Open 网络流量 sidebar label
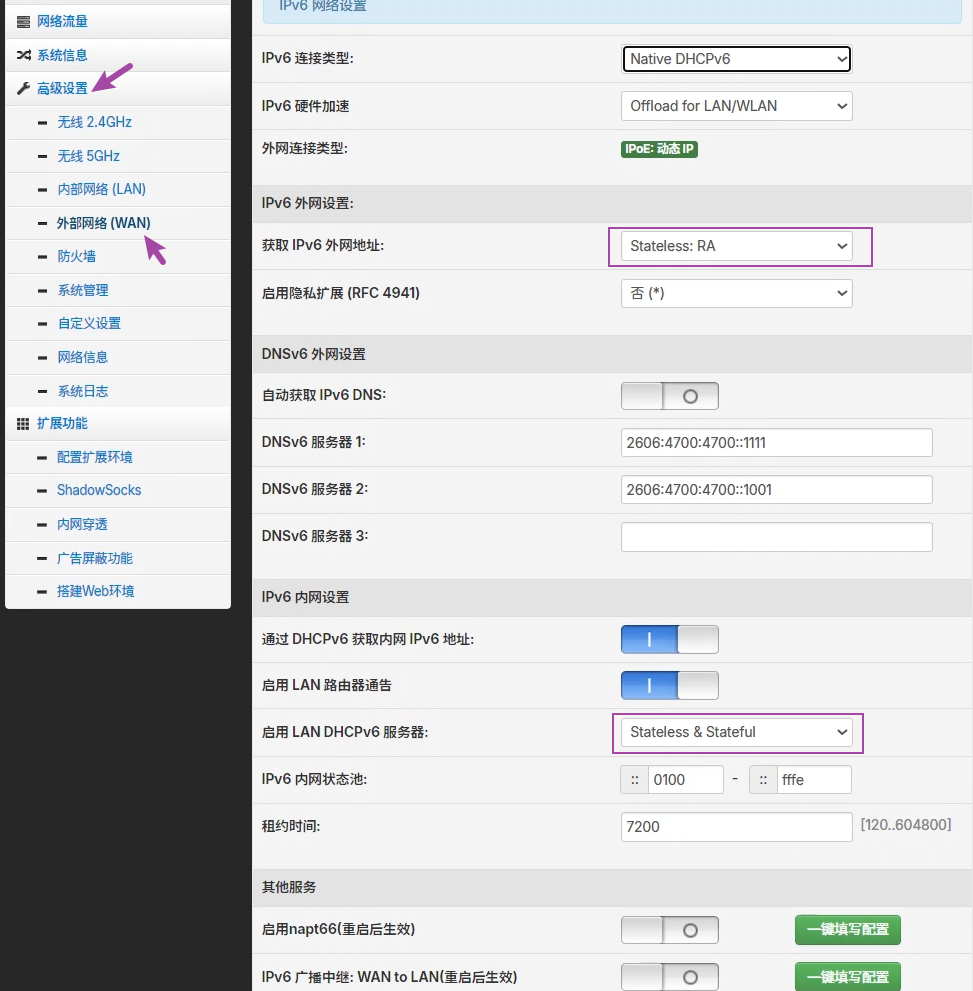This screenshot has width=973, height=991. [62, 21]
